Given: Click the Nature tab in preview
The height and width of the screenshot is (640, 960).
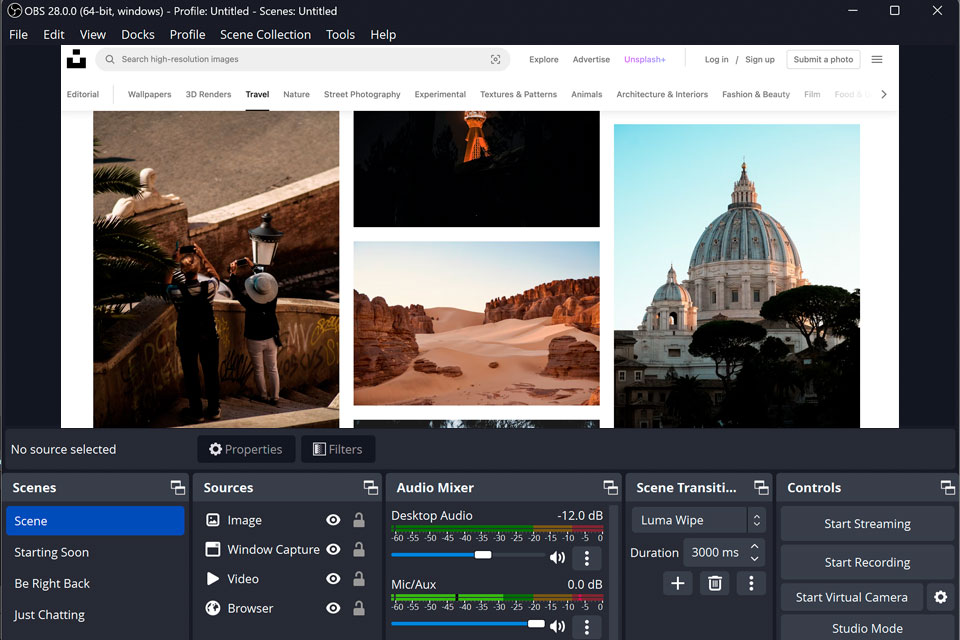Looking at the screenshot, I should click(x=296, y=94).
